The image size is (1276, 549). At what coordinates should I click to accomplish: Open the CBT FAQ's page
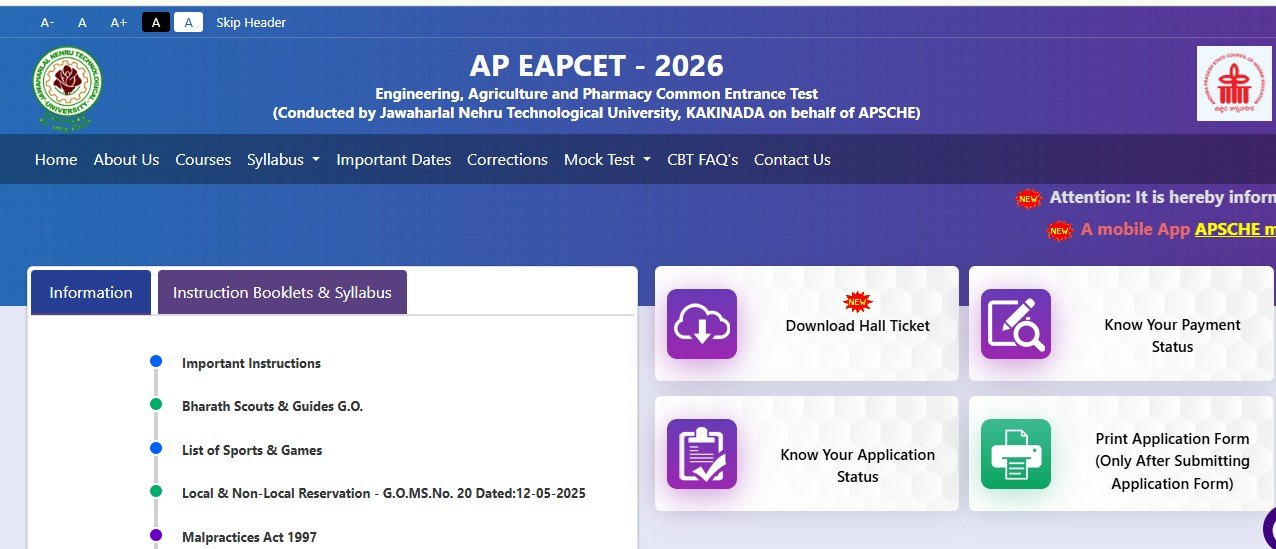coord(703,159)
